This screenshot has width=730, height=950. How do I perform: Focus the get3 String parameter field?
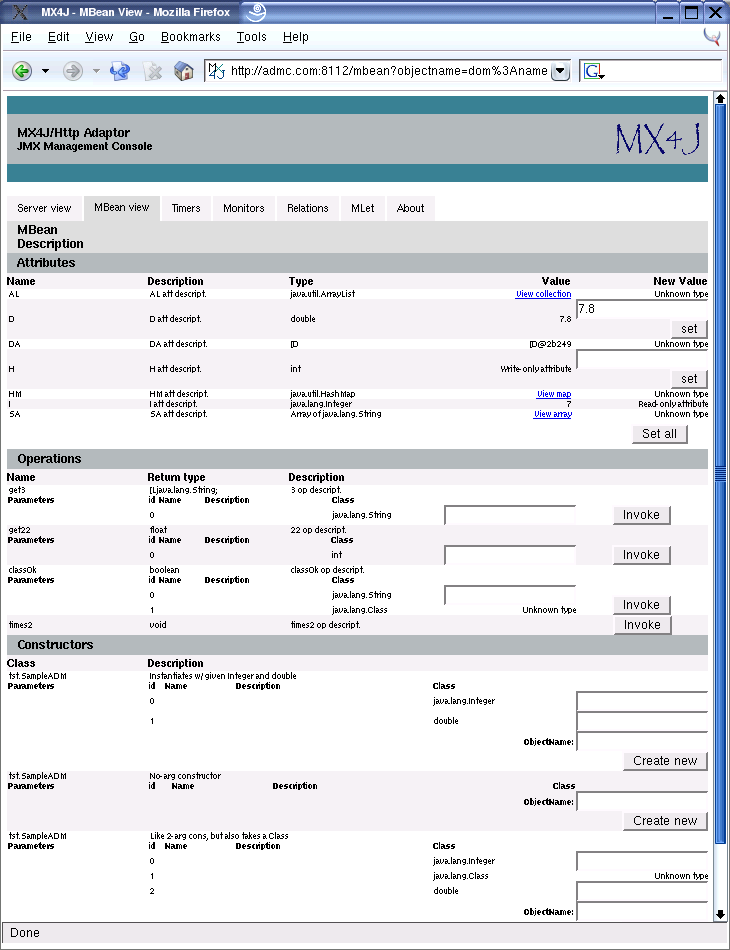tap(510, 515)
